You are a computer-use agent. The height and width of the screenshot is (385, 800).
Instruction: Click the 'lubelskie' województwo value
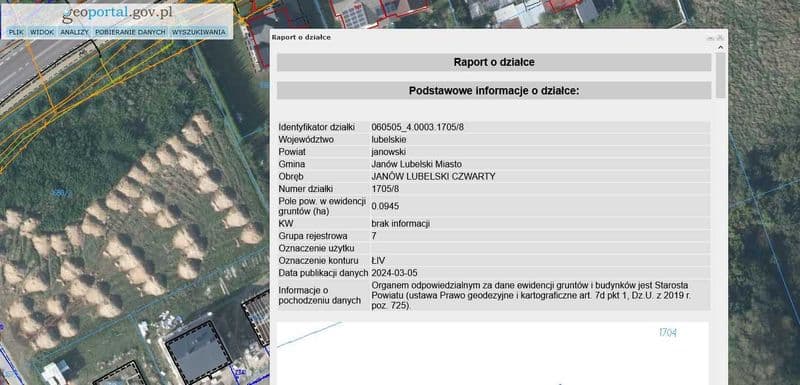coord(389,139)
